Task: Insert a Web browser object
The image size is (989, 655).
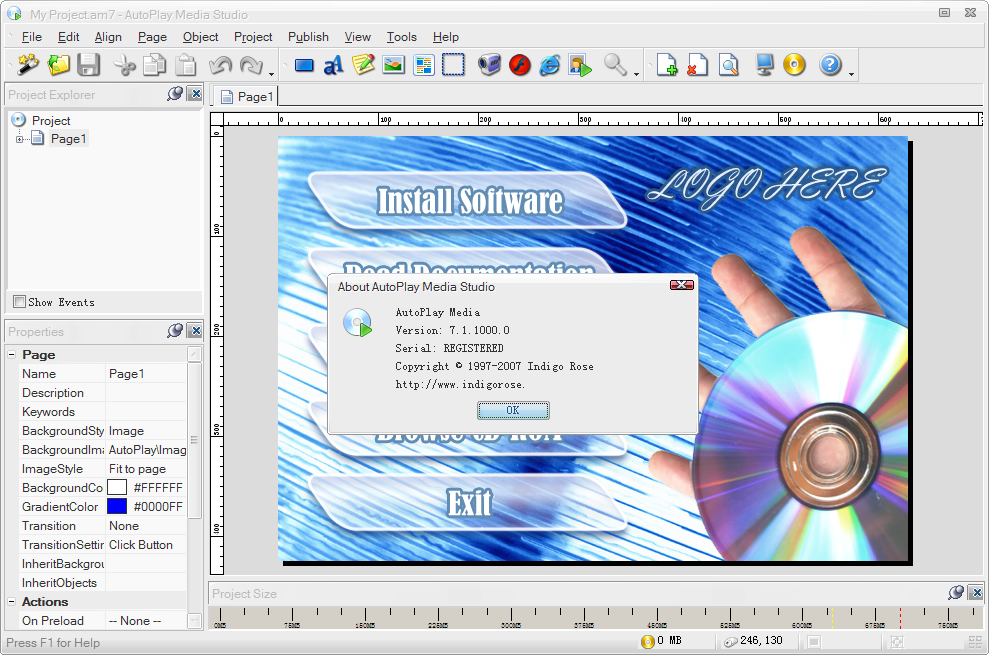Action: (x=550, y=64)
